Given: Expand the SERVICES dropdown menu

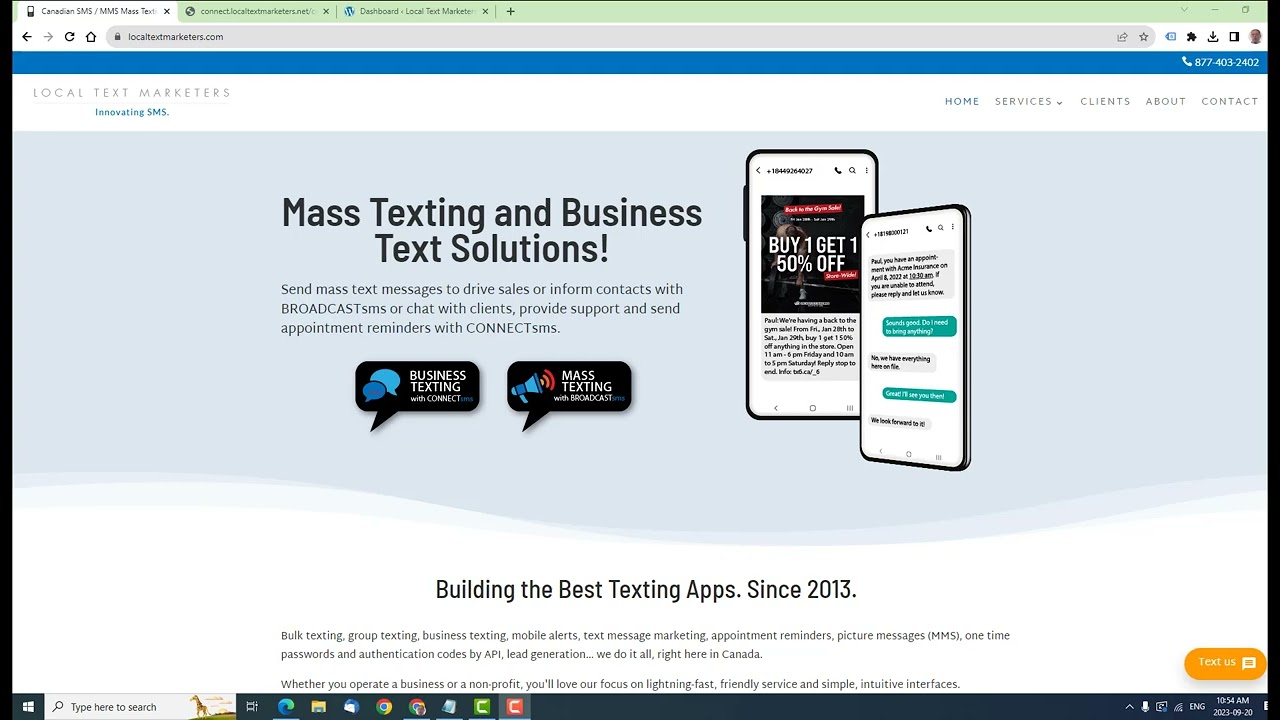Looking at the screenshot, I should tap(1029, 102).
